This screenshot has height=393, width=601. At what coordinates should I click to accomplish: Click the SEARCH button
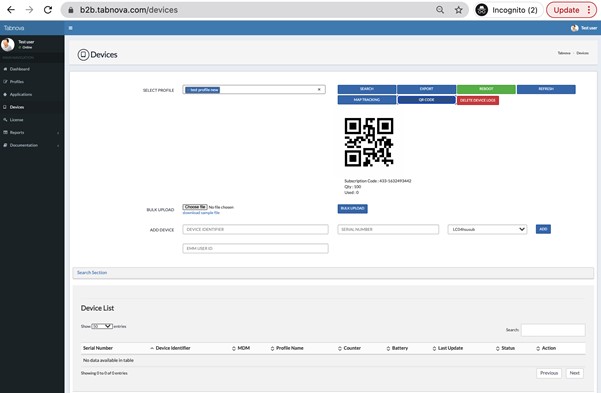point(367,89)
